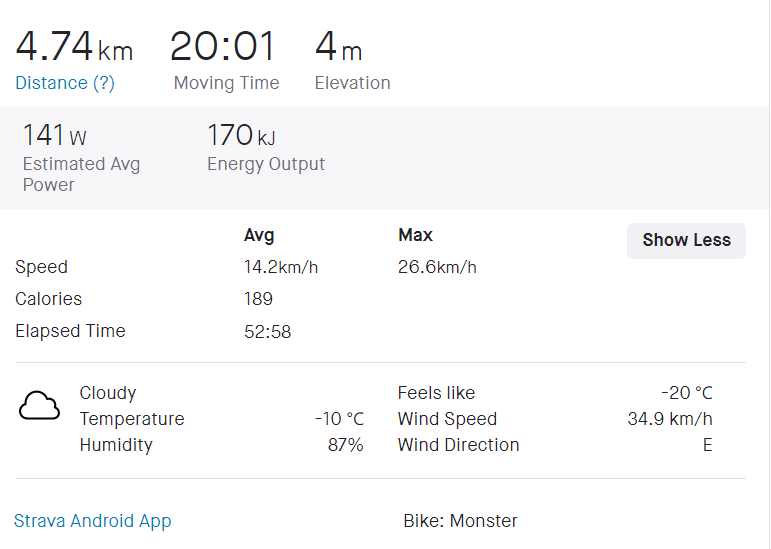Click the -20 °C feels like value

[x=686, y=393]
